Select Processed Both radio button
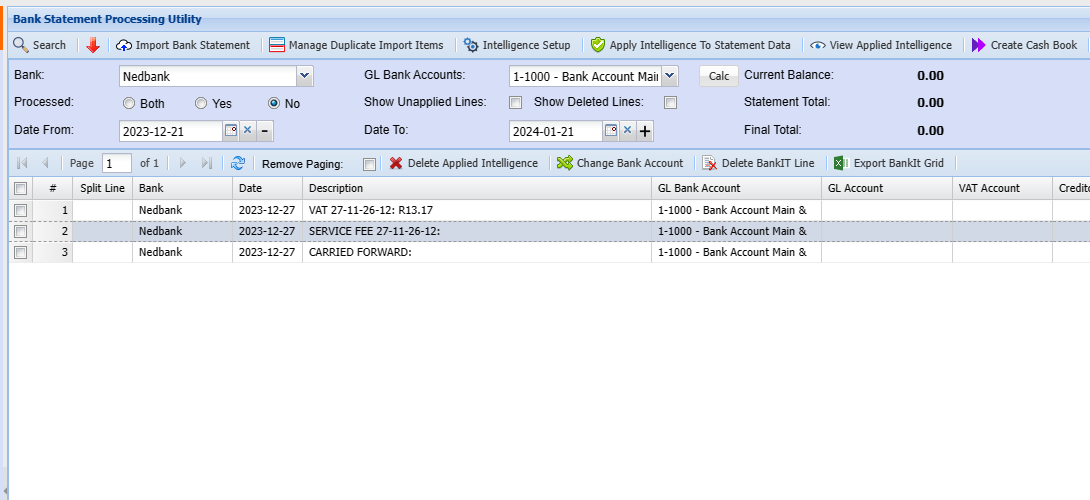Screen dimensions: 1090x500 pyautogui.click(x=129, y=104)
